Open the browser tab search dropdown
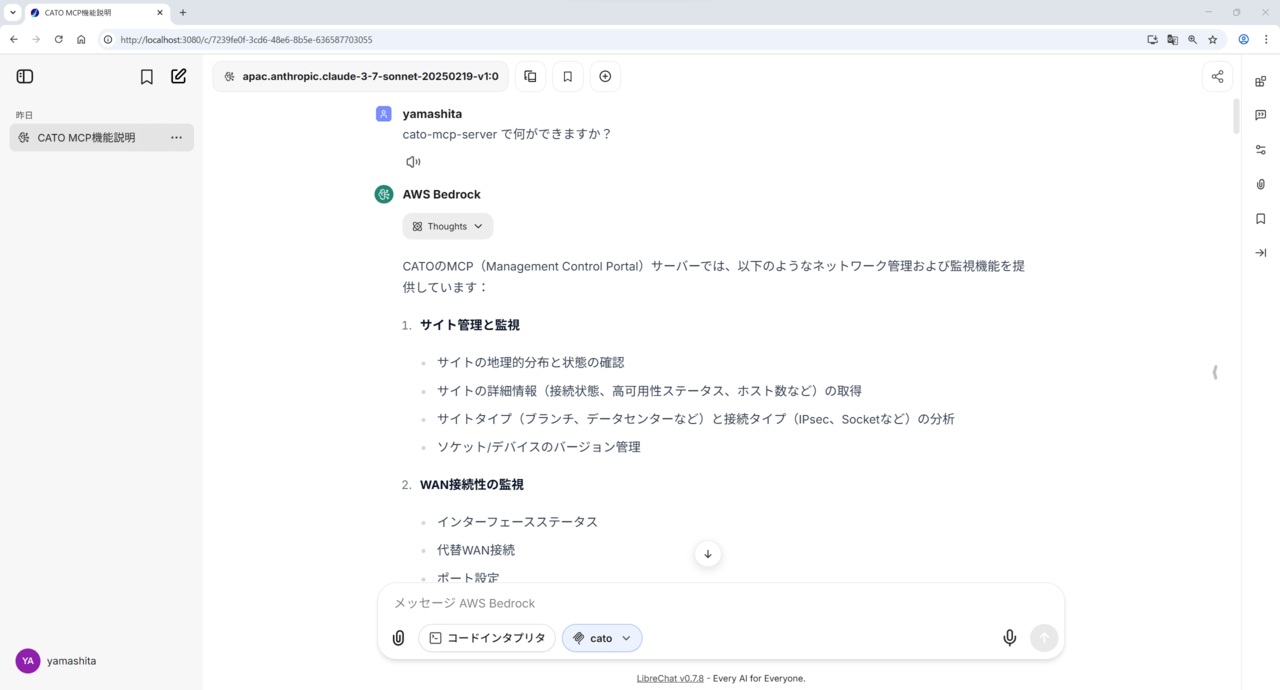 (x=12, y=13)
